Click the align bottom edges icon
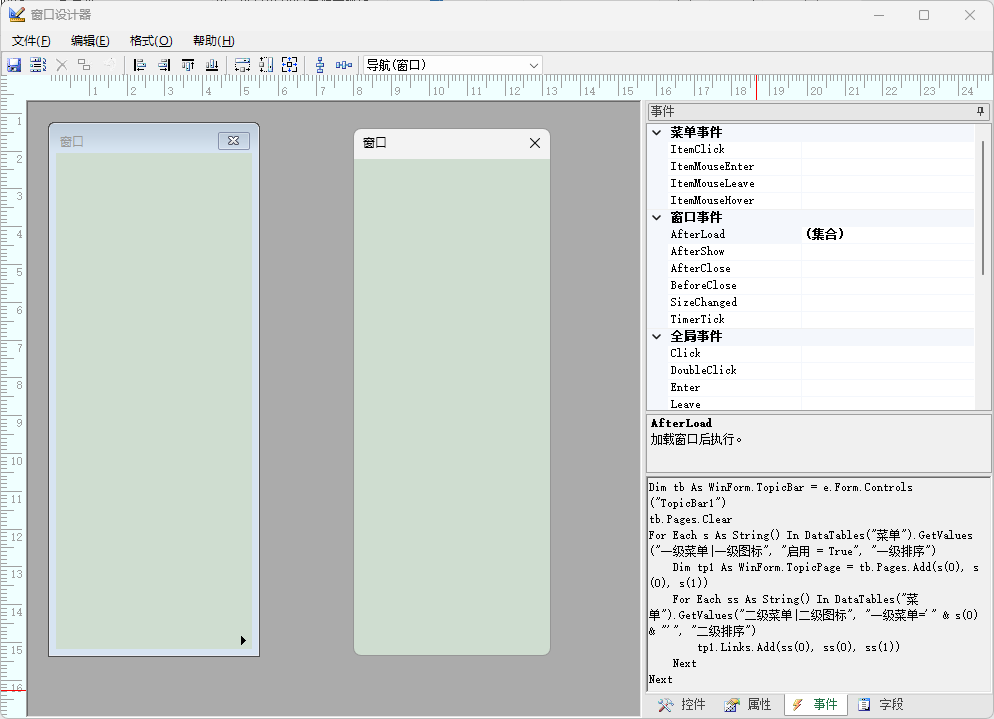 (212, 65)
